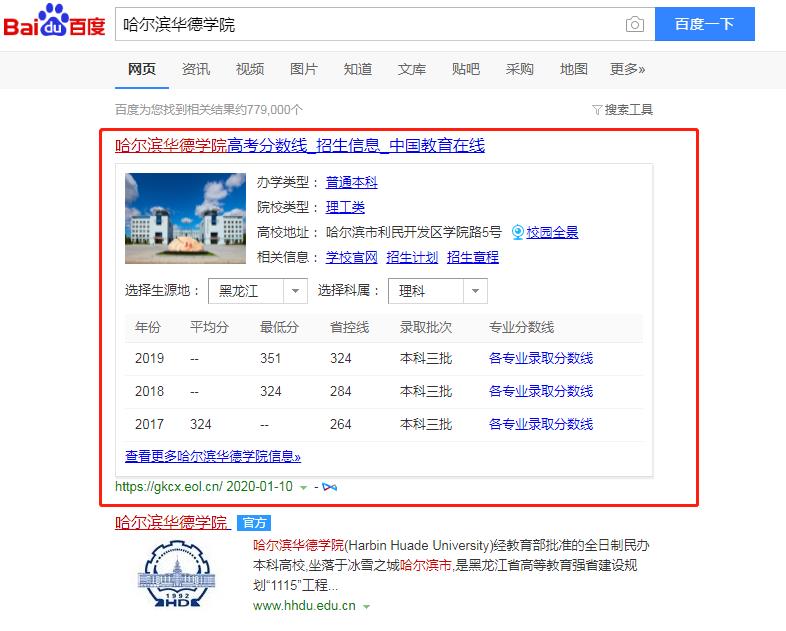Screen dimensions: 786x631
Task: Open the 招生章程 link
Action: 473,257
